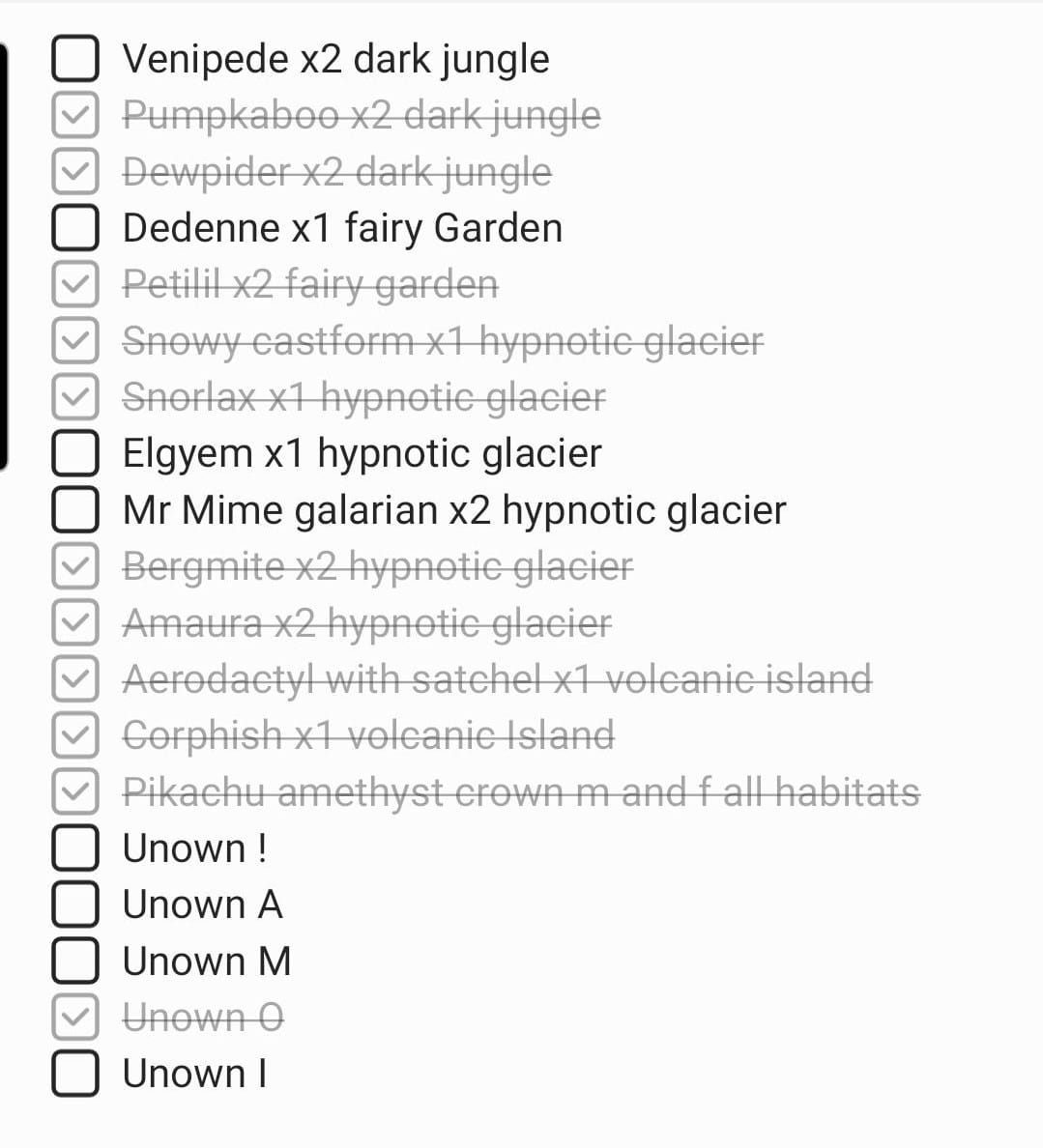Uncheck the Petilil x2 fairy garden box
Screen dimensions: 1043x1148
point(74,283)
